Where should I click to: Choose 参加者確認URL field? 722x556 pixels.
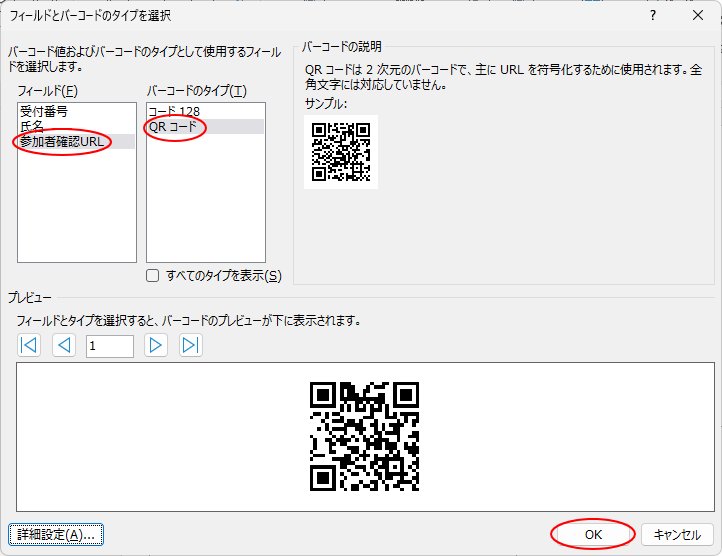62,142
